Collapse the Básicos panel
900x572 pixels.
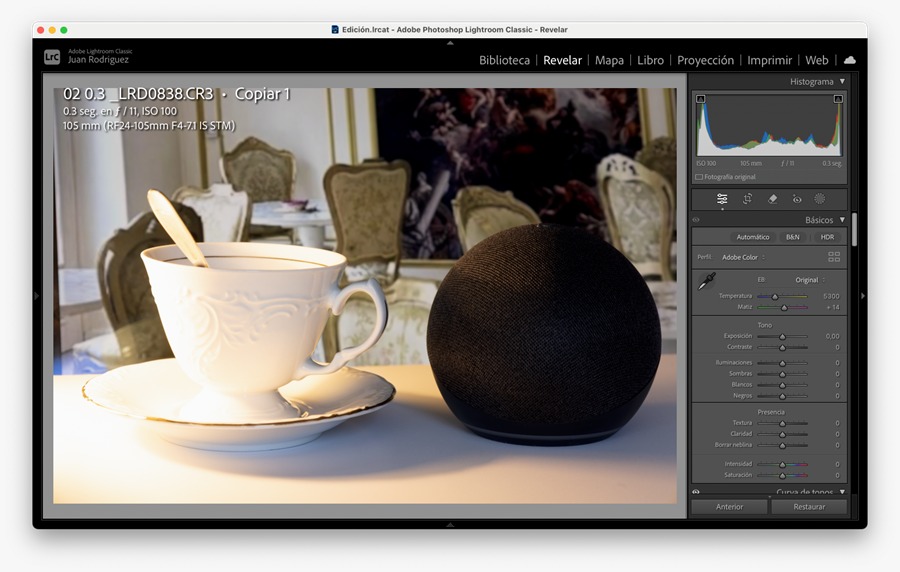click(842, 220)
